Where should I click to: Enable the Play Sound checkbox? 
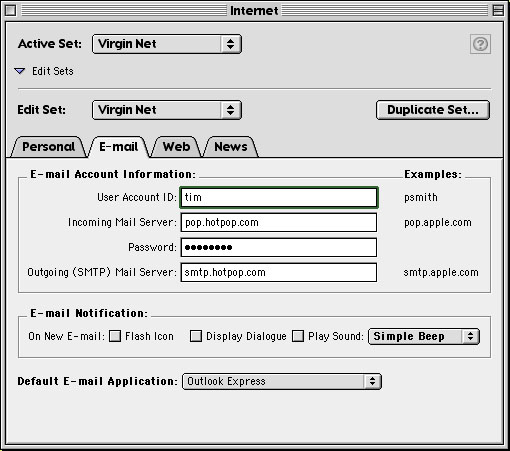point(298,336)
